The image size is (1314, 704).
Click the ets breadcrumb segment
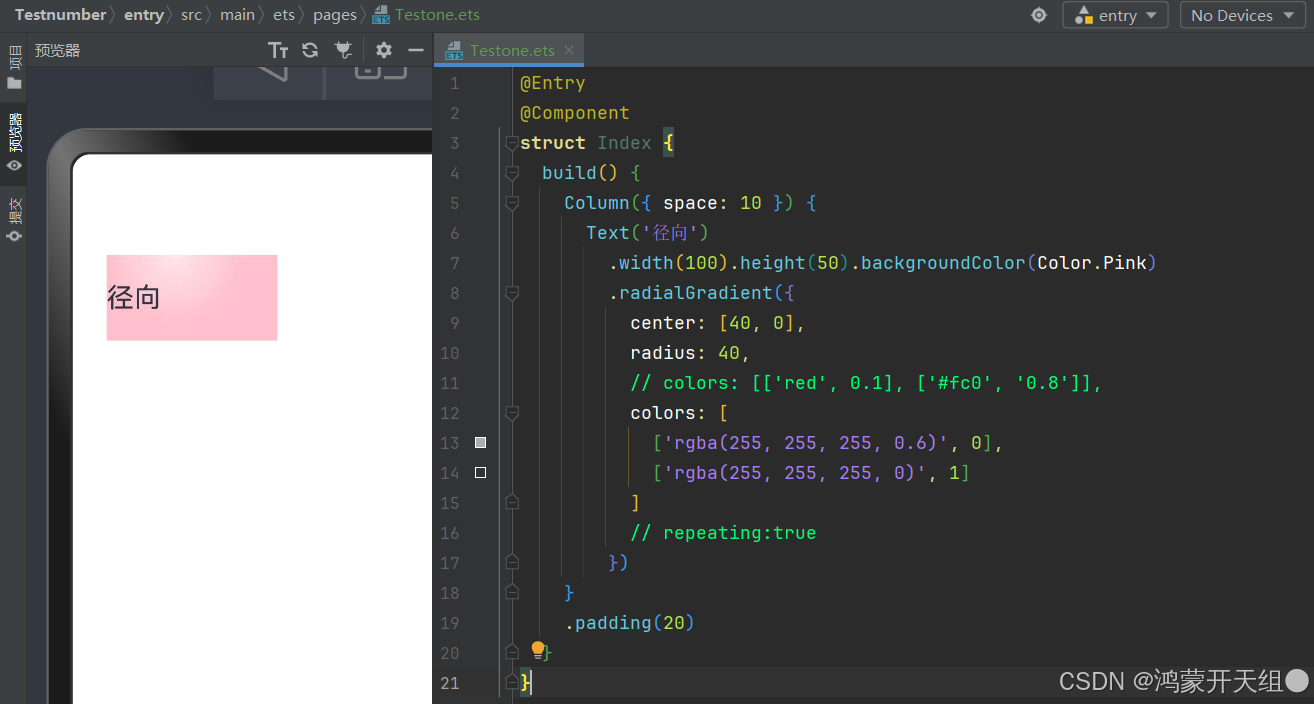point(283,15)
